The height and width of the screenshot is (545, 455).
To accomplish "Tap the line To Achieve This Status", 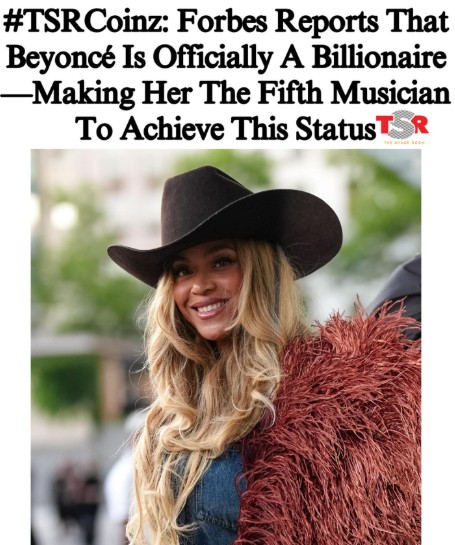I will (225, 129).
